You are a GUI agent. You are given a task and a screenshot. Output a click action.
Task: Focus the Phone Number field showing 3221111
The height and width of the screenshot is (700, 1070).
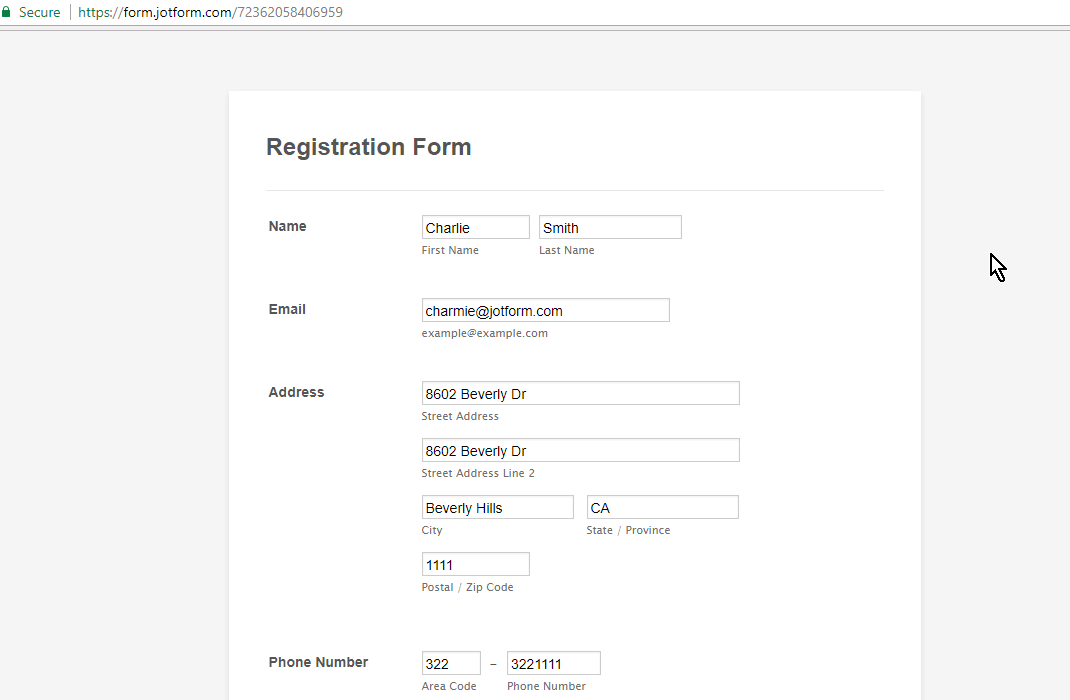point(553,663)
